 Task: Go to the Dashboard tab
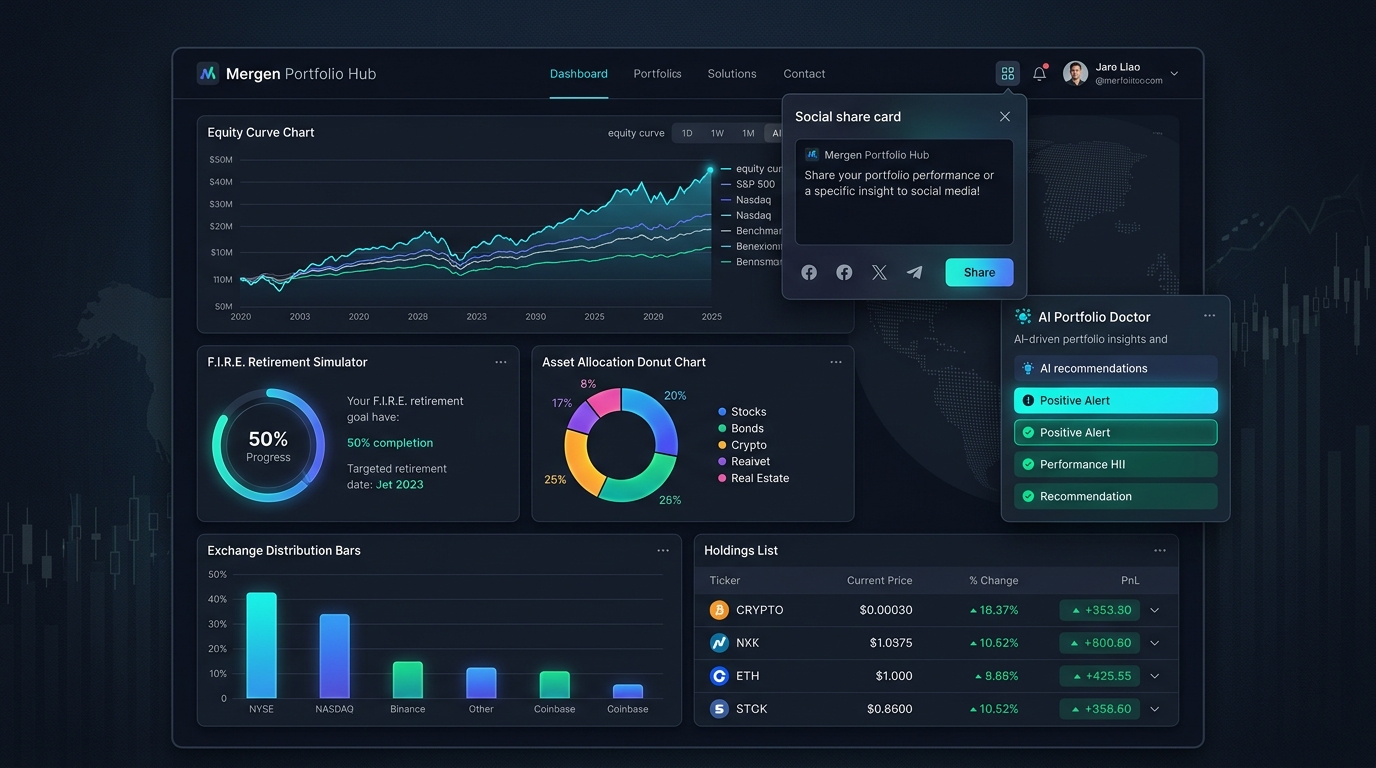click(x=579, y=74)
